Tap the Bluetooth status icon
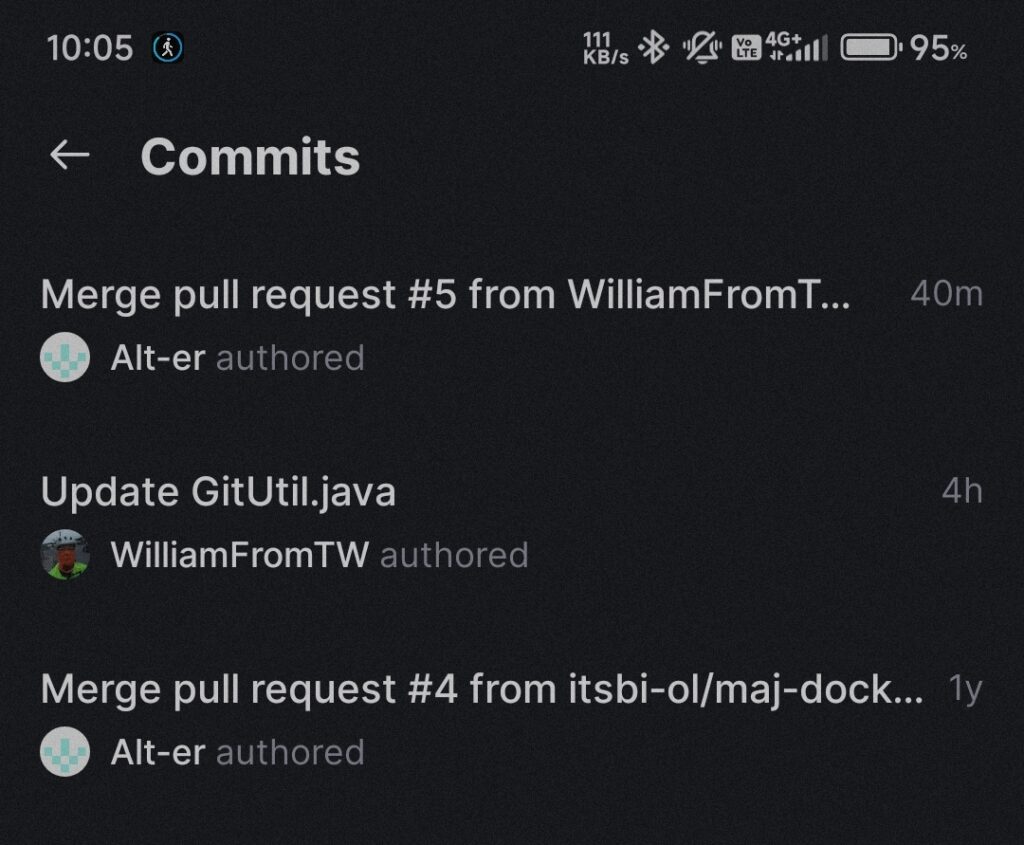This screenshot has width=1024, height=845. tap(654, 48)
